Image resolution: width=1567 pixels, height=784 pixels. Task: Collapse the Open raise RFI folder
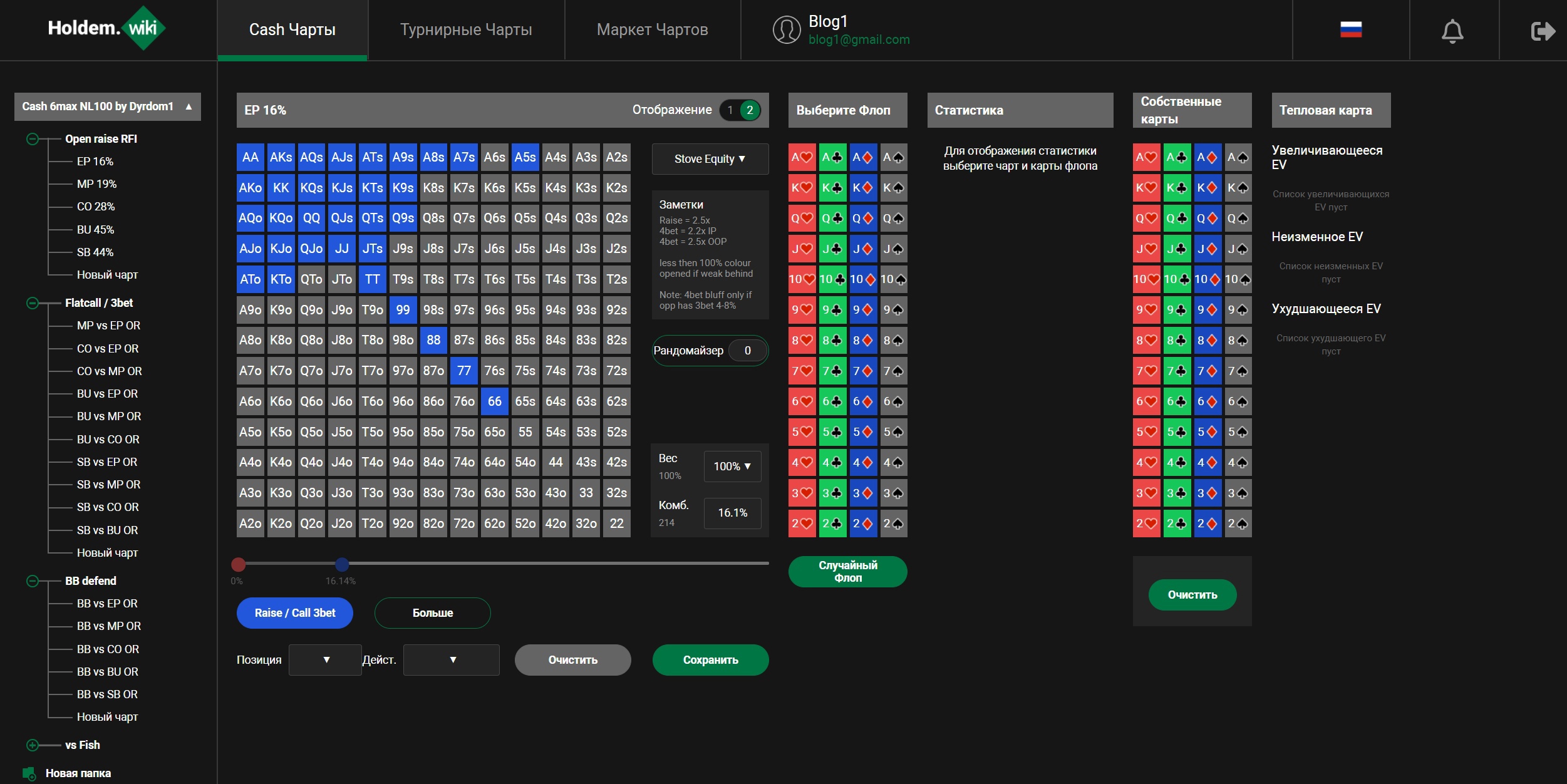coord(33,139)
